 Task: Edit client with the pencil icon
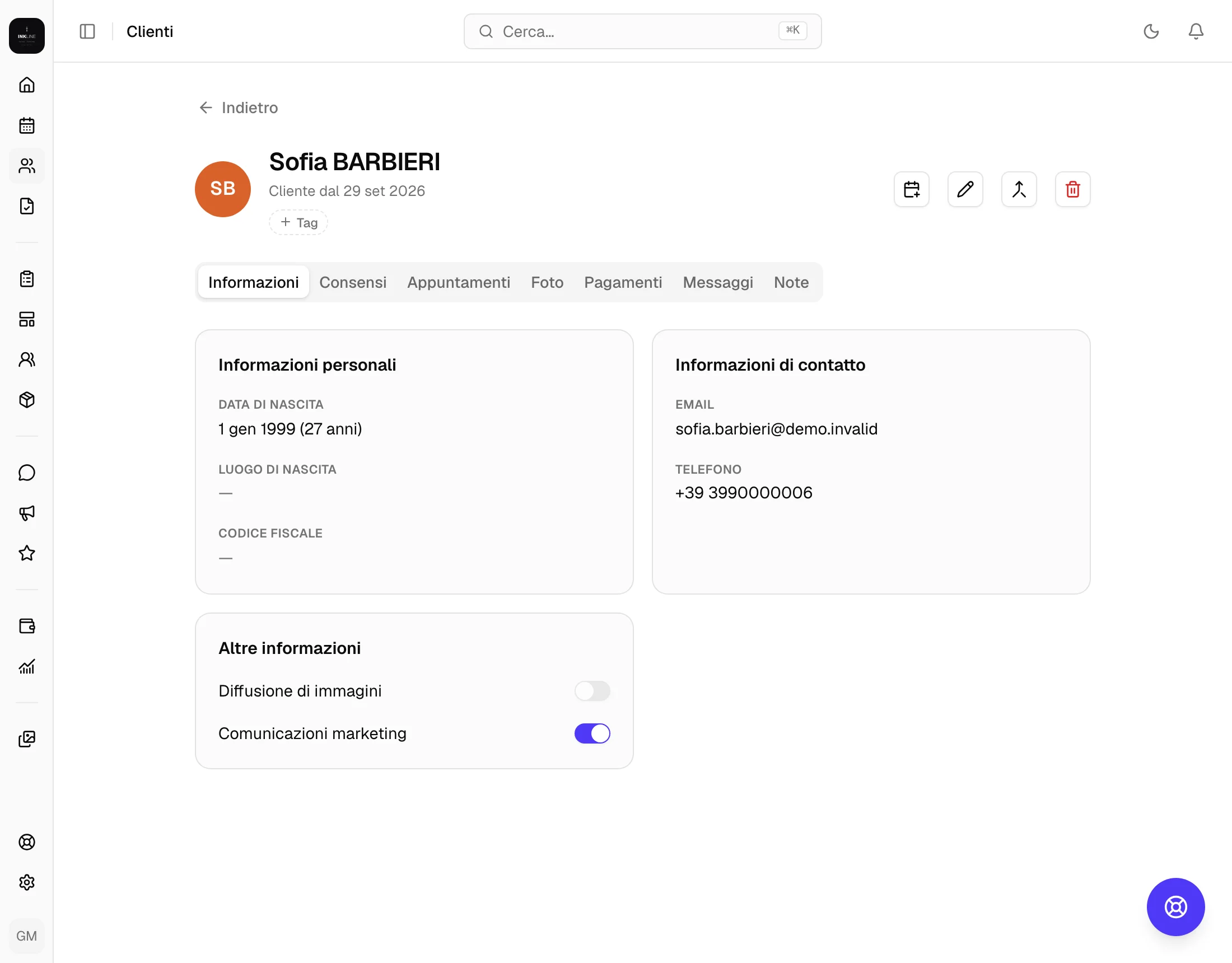(965, 189)
